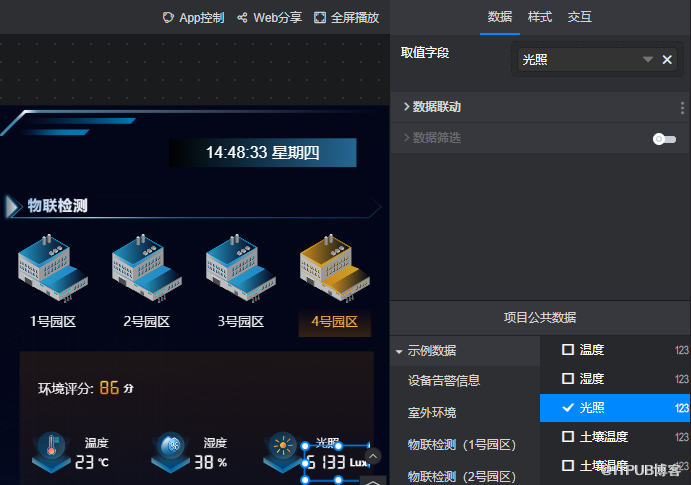
Task: Select 设备告警信息 in the data list
Action: coord(443,381)
